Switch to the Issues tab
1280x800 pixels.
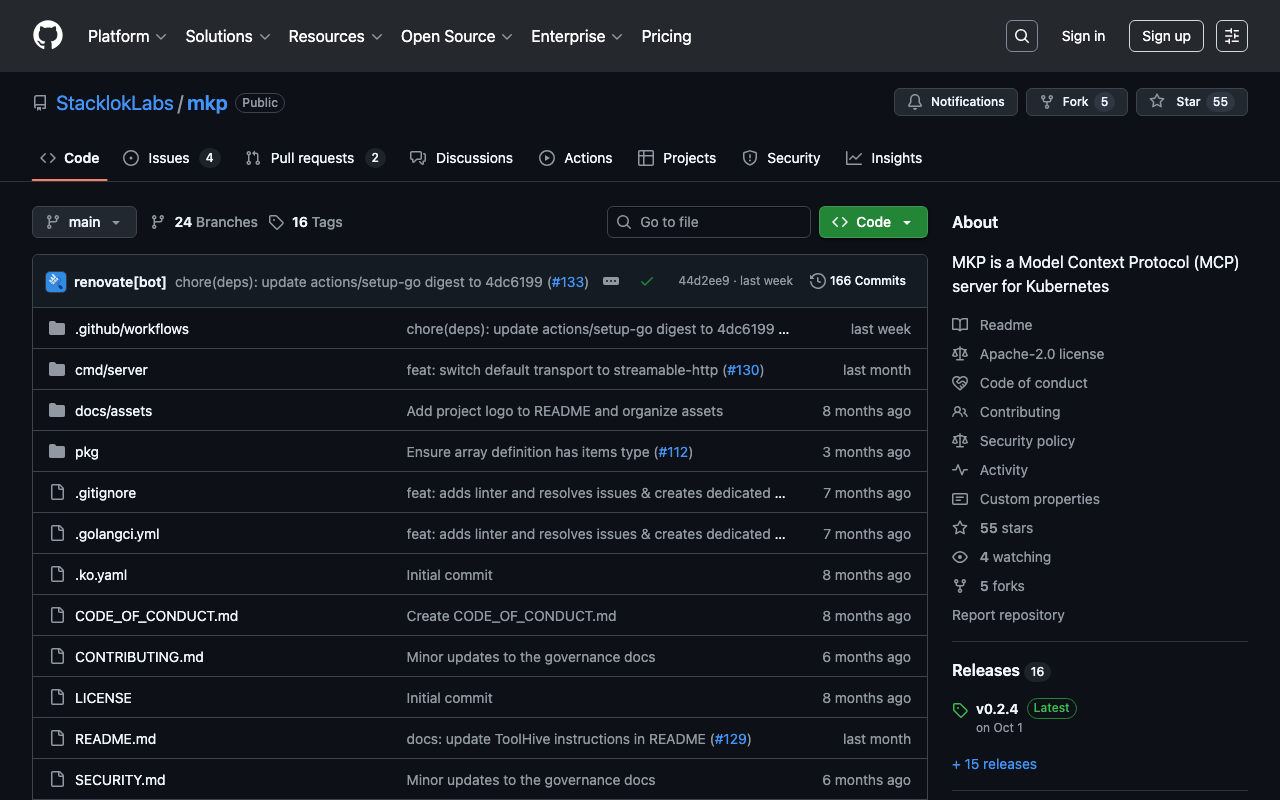[x=169, y=158]
